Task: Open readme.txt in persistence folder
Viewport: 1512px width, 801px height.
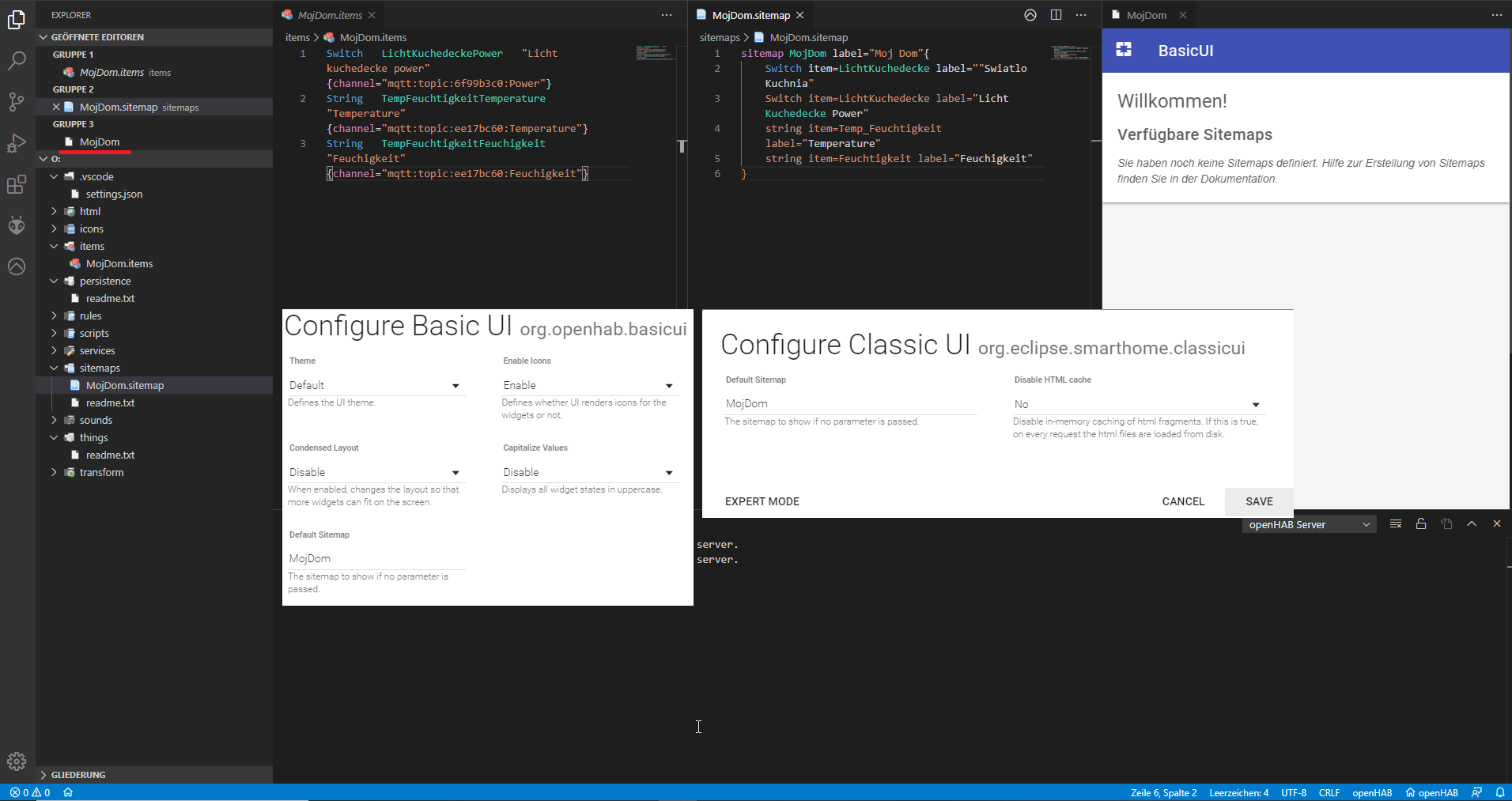Action: (x=154, y=298)
